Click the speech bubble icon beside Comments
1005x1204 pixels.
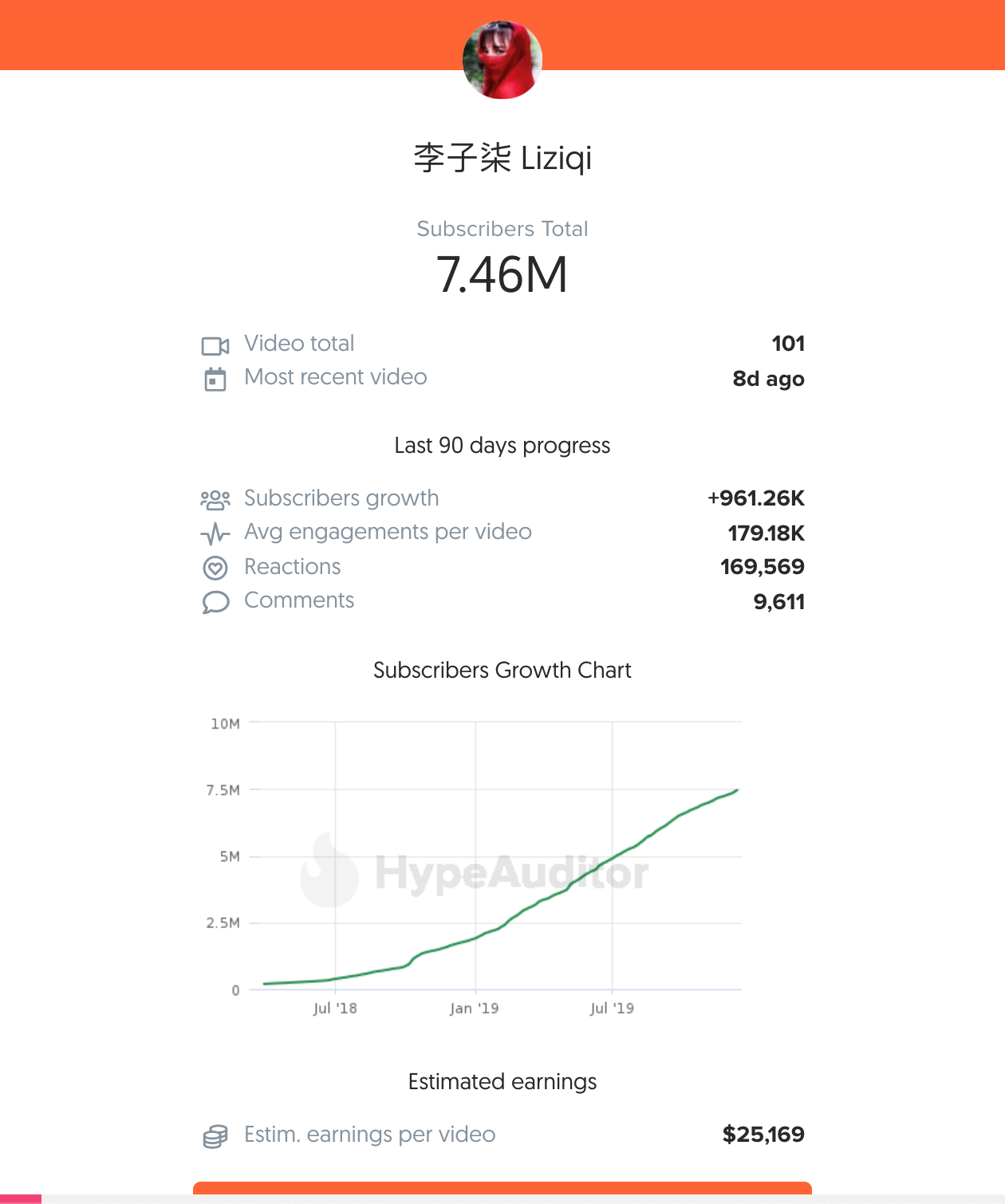point(215,602)
